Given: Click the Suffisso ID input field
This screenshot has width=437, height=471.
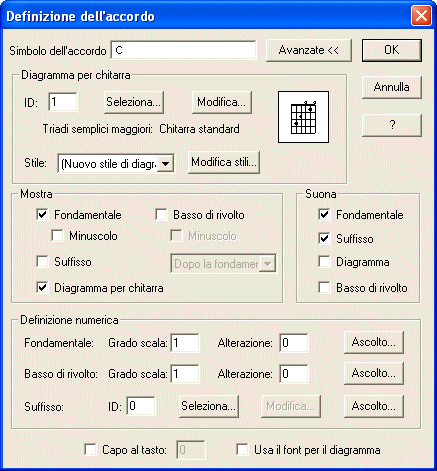Looking at the screenshot, I should [141, 406].
